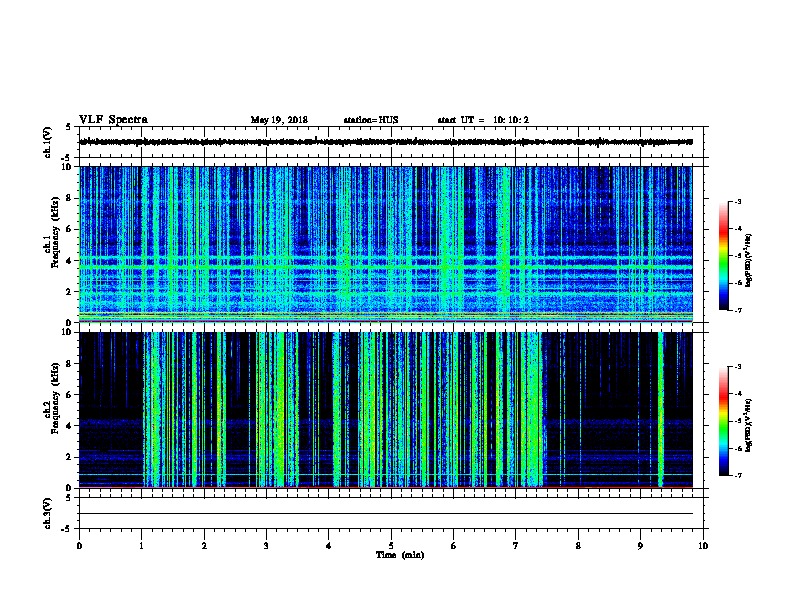Click the bright band near 7 min in ch.1 spectrogram
Viewport: 792px width, 612px height.
504,244
